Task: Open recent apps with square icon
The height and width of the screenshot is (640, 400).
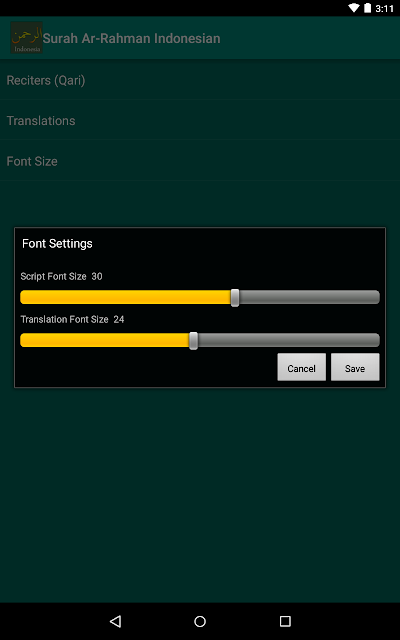Action: [x=285, y=621]
